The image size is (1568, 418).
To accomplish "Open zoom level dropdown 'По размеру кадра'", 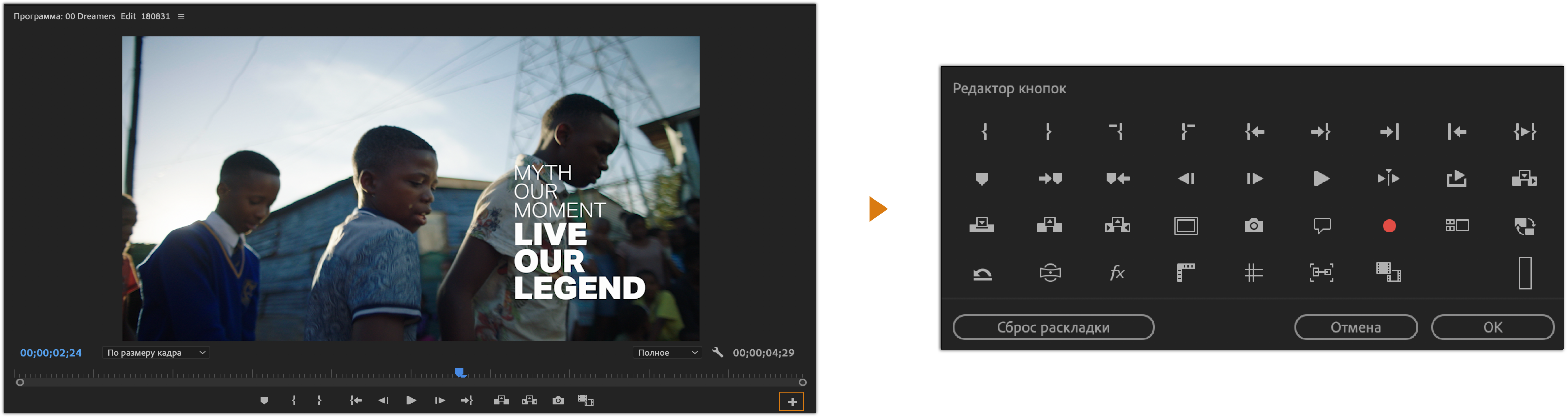I will point(156,353).
